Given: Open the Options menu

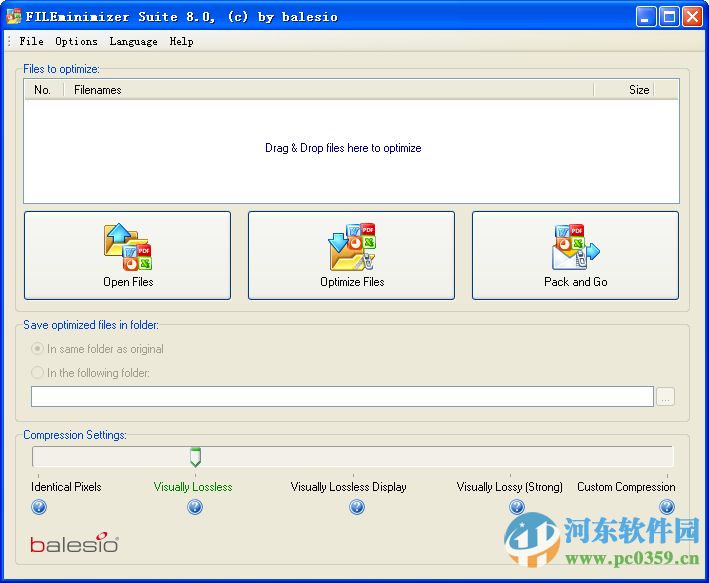Looking at the screenshot, I should pos(76,41).
